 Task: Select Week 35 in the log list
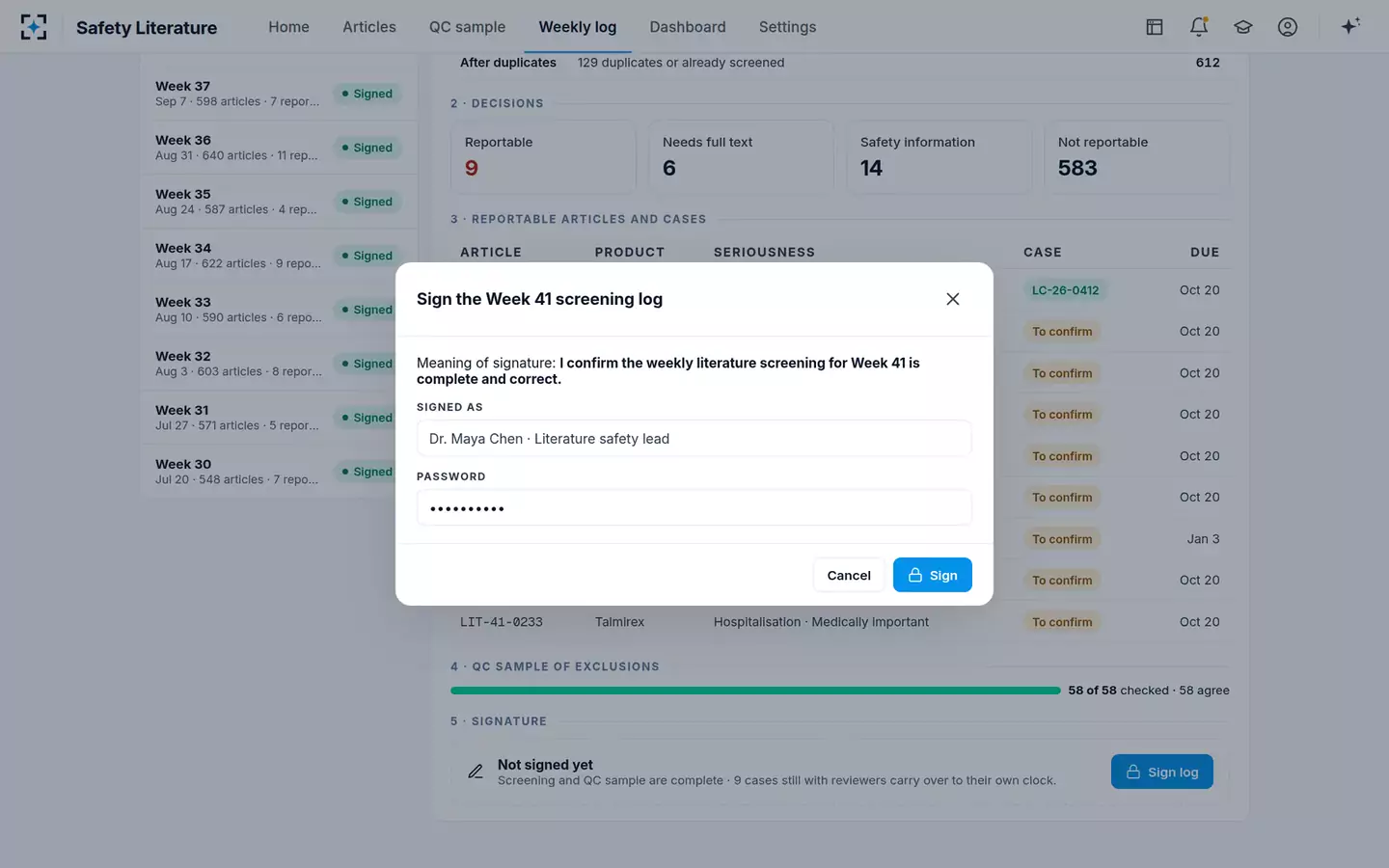pyautogui.click(x=279, y=202)
